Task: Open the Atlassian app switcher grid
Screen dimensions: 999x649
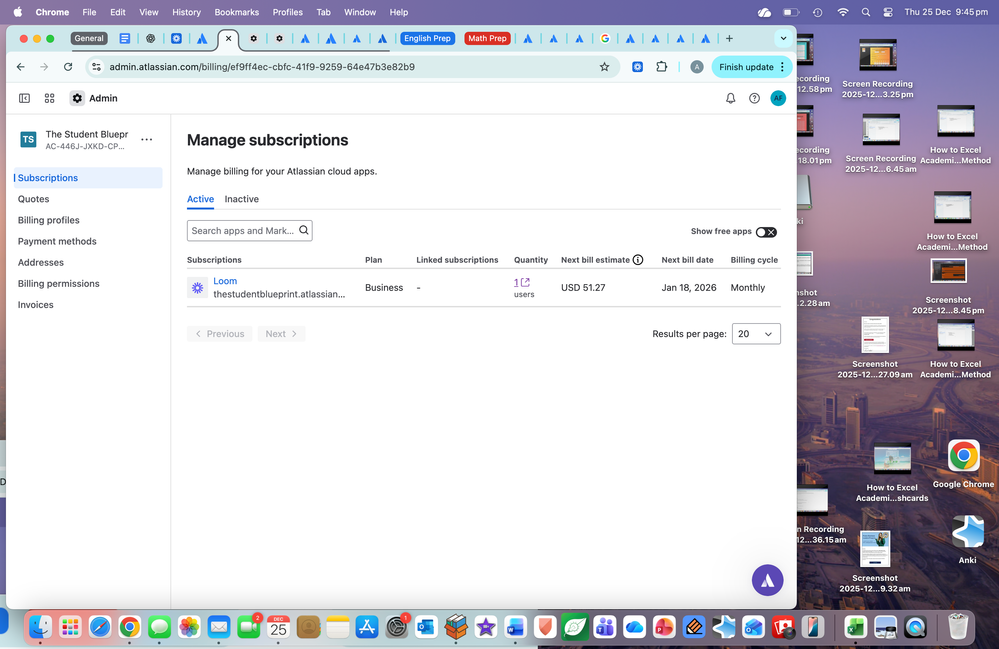Action: tap(49, 98)
